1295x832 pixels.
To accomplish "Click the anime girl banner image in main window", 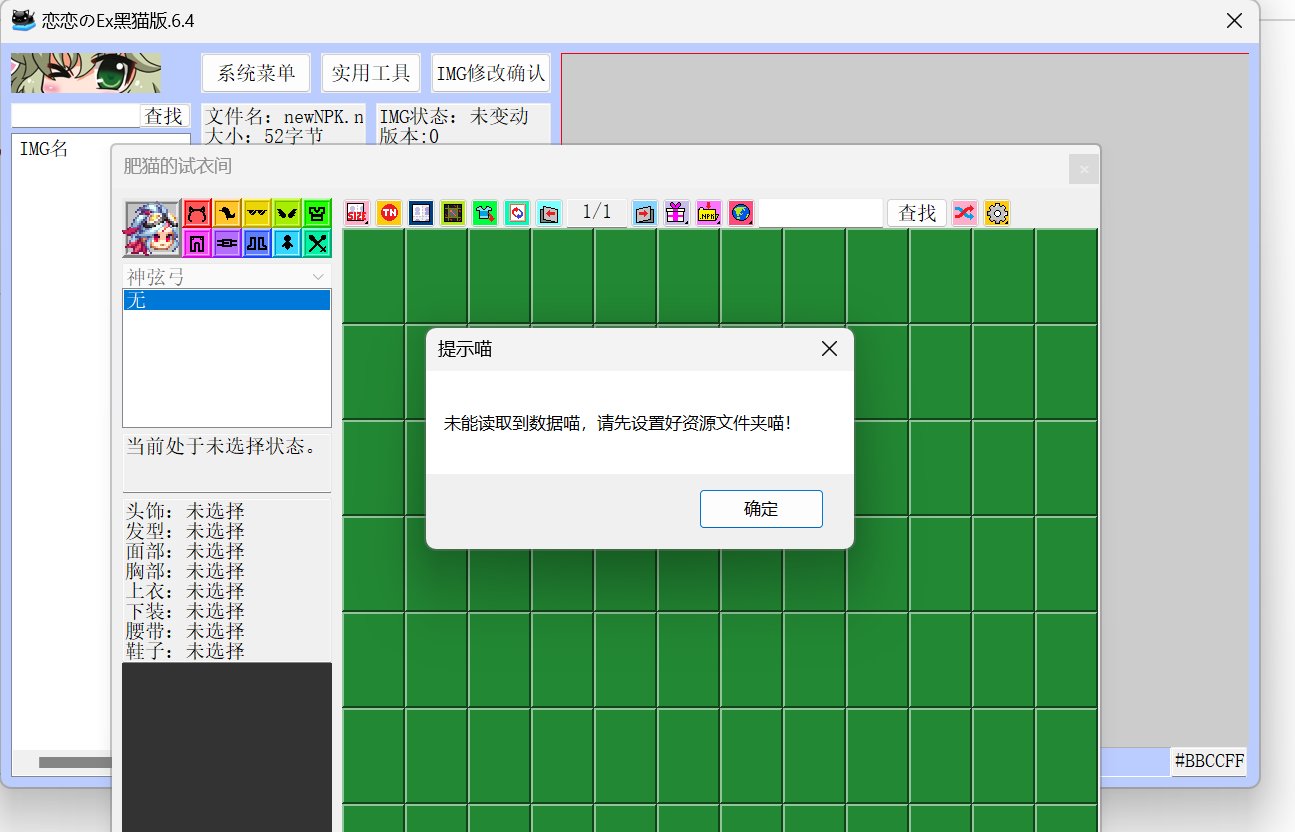I will tap(86, 73).
